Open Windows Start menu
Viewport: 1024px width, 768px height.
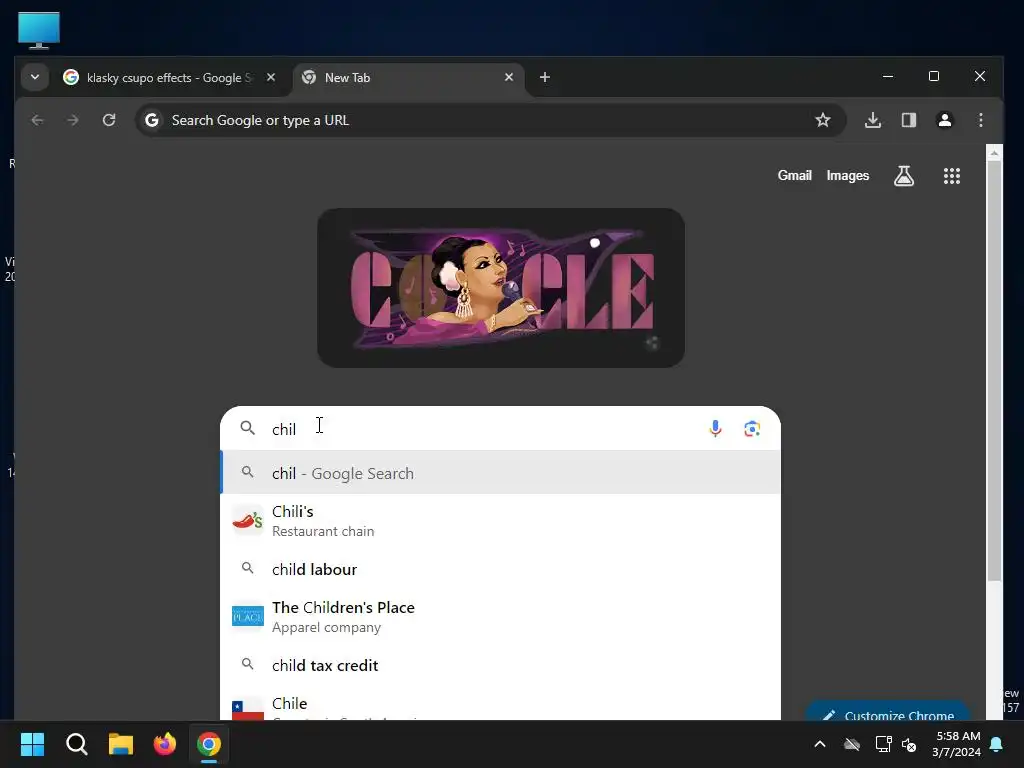(32, 744)
